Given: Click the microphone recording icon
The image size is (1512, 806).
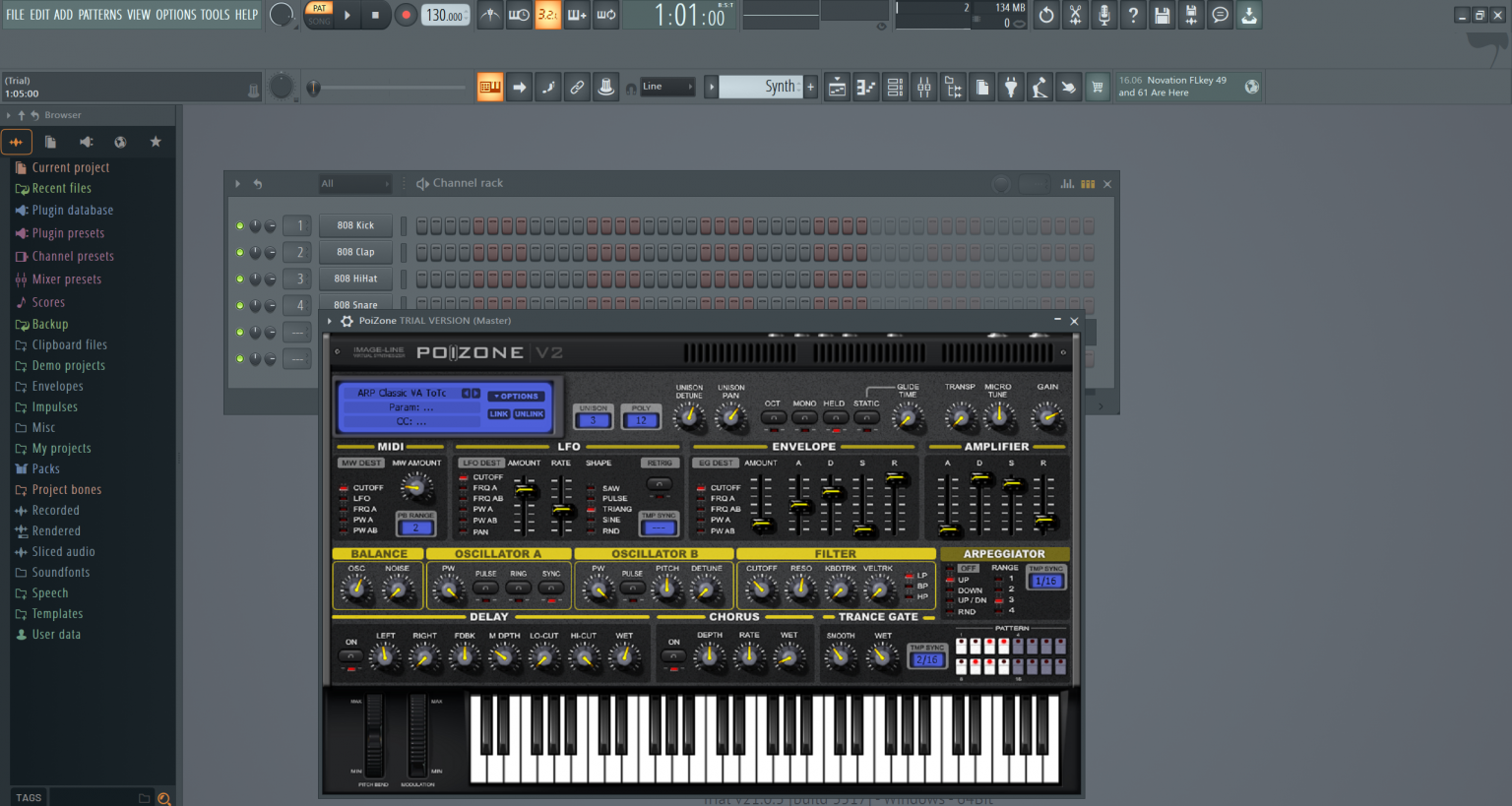Looking at the screenshot, I should (x=1103, y=15).
